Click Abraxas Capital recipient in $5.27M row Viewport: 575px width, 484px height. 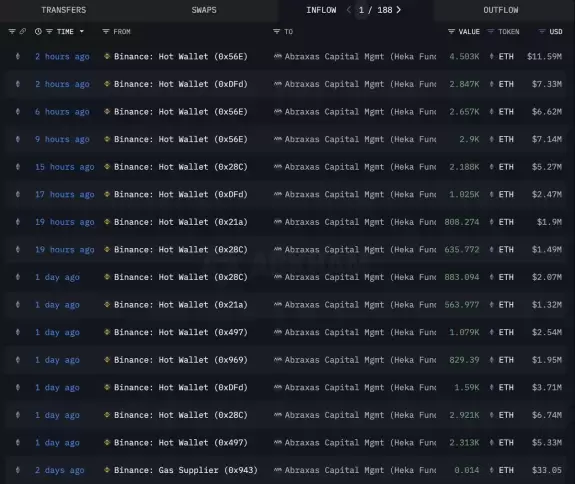360,167
